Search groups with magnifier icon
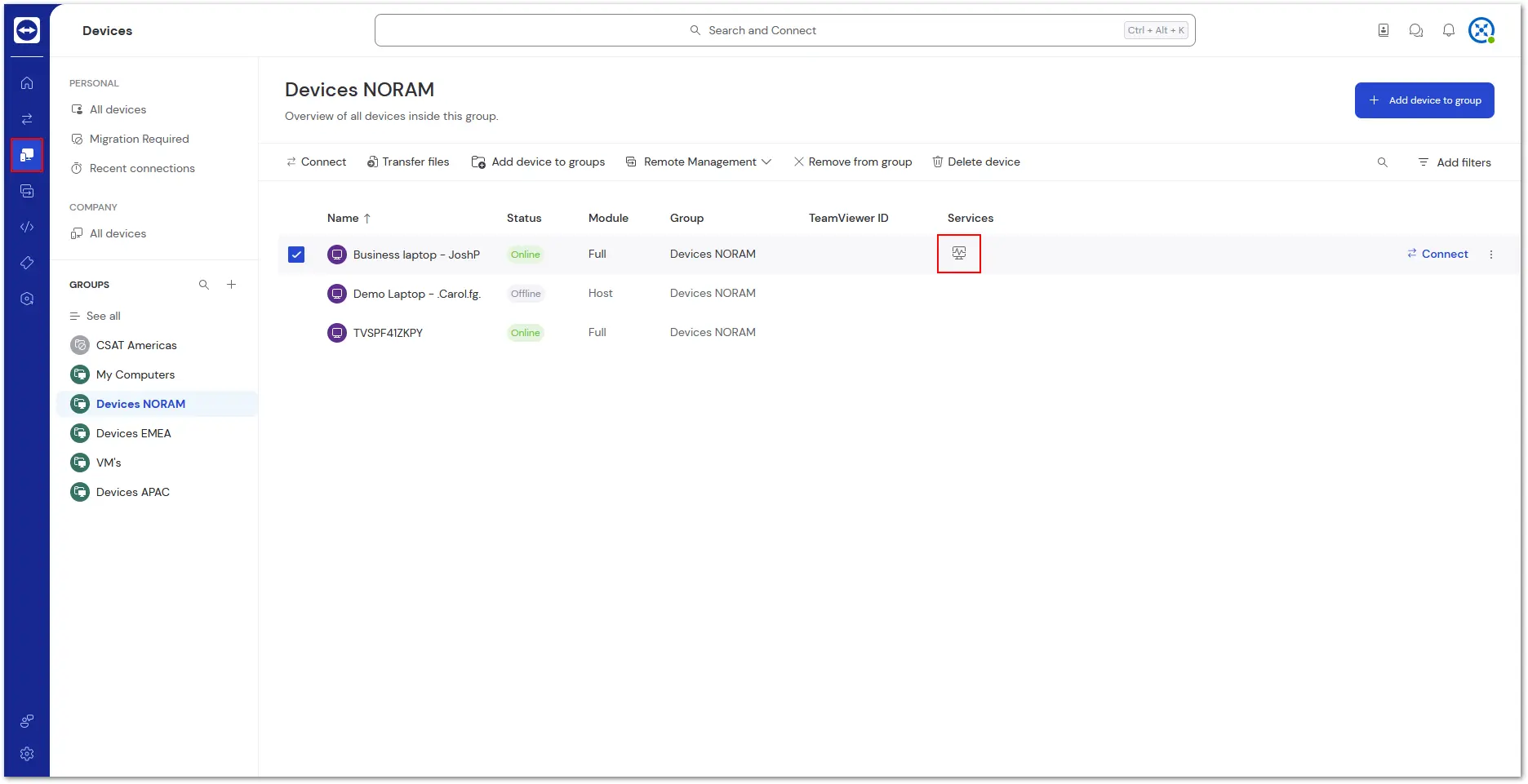Viewport: 1528px width, 784px height. (x=204, y=285)
